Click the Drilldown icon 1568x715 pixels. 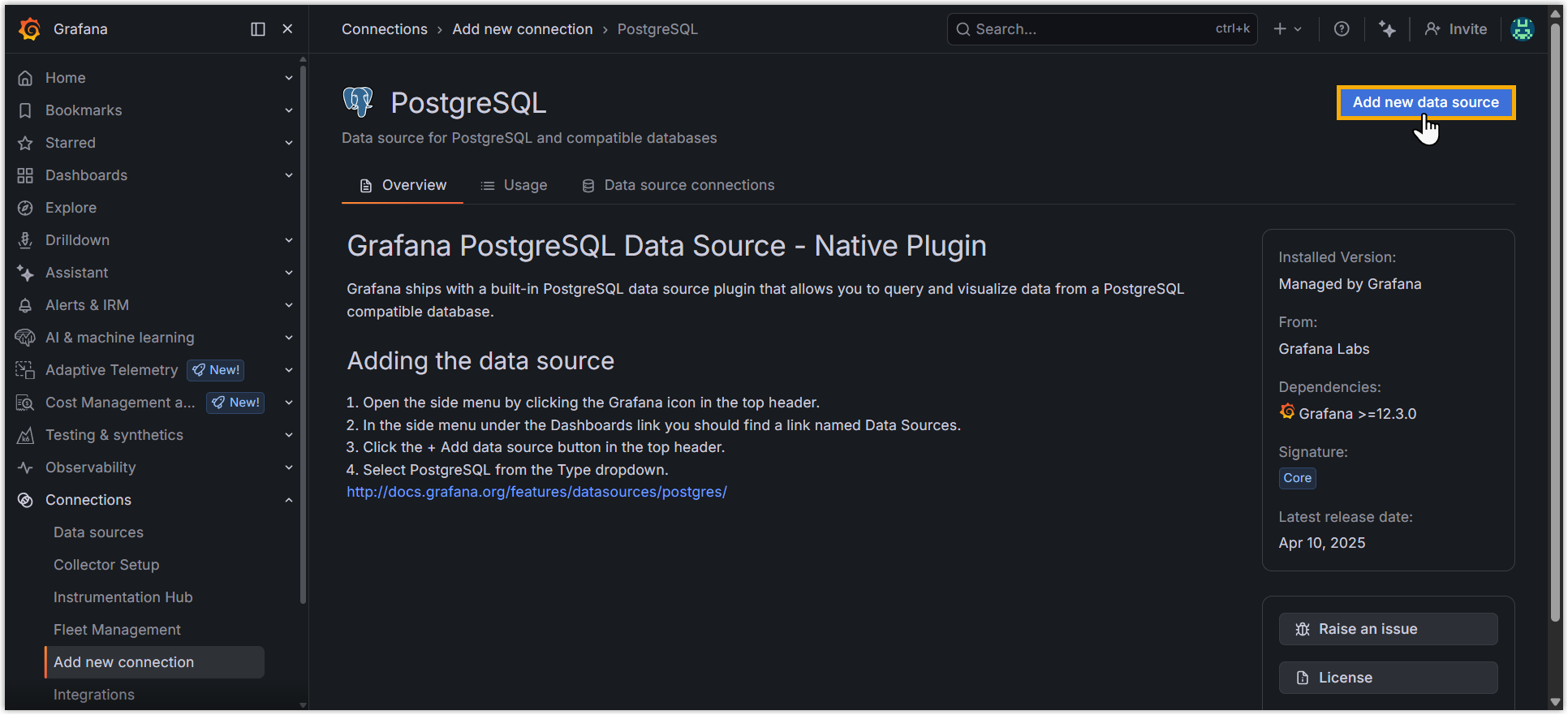click(x=25, y=240)
